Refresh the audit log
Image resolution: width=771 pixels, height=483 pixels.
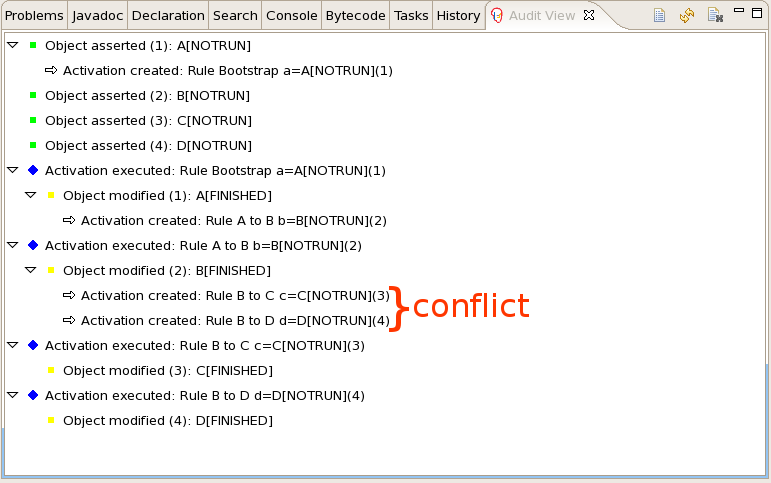(x=687, y=16)
